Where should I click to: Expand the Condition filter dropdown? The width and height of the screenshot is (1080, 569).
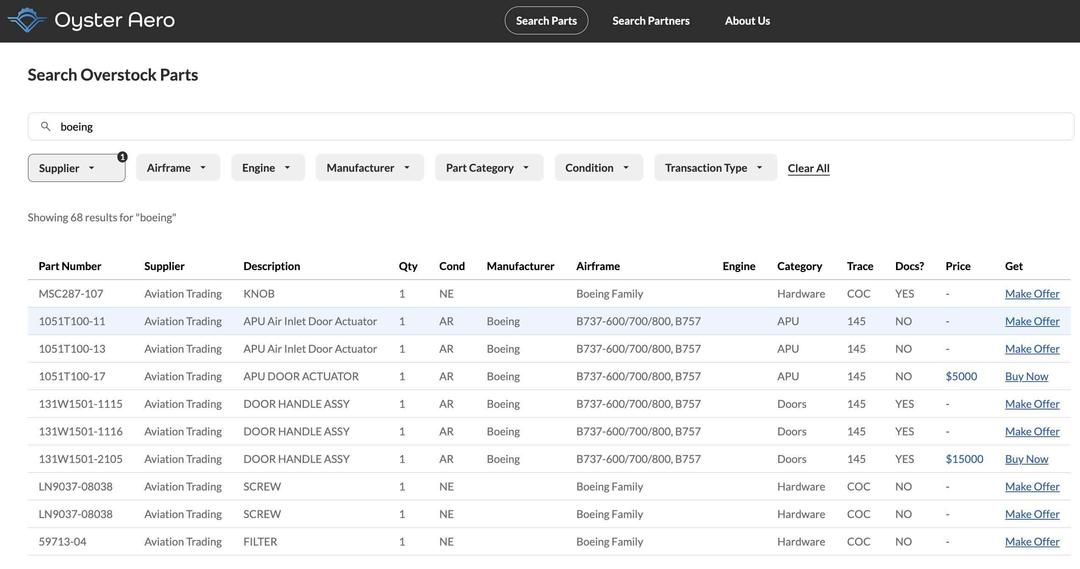[x=598, y=168]
